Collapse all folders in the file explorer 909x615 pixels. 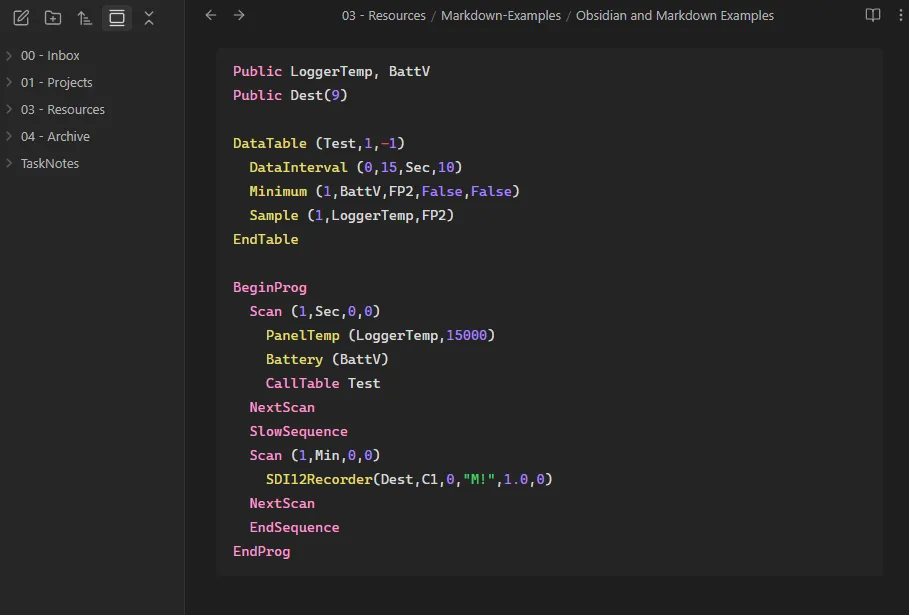click(x=149, y=18)
